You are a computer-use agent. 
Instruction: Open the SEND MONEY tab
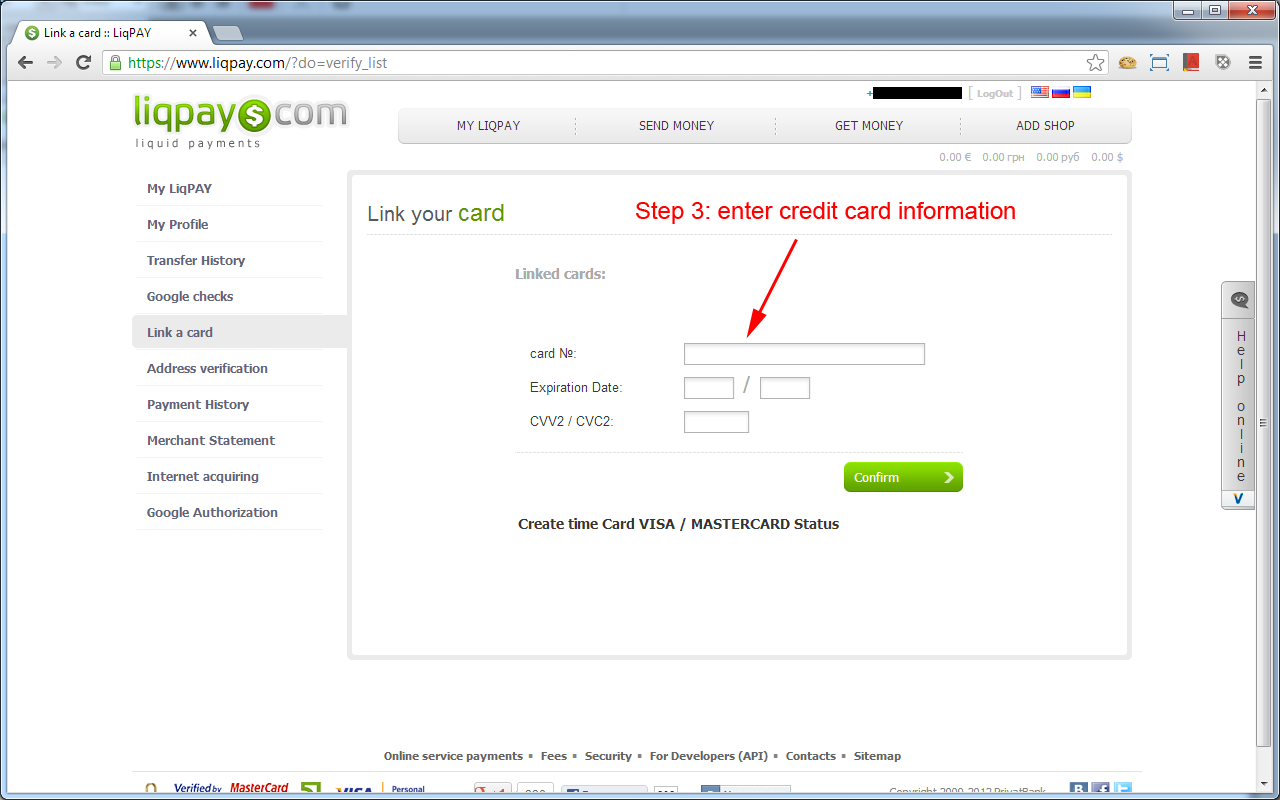[676, 126]
